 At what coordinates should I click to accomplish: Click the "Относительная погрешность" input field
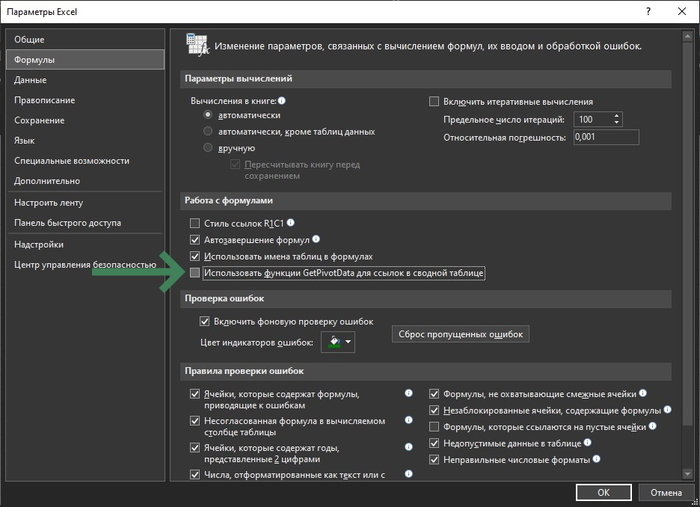pyautogui.click(x=598, y=137)
